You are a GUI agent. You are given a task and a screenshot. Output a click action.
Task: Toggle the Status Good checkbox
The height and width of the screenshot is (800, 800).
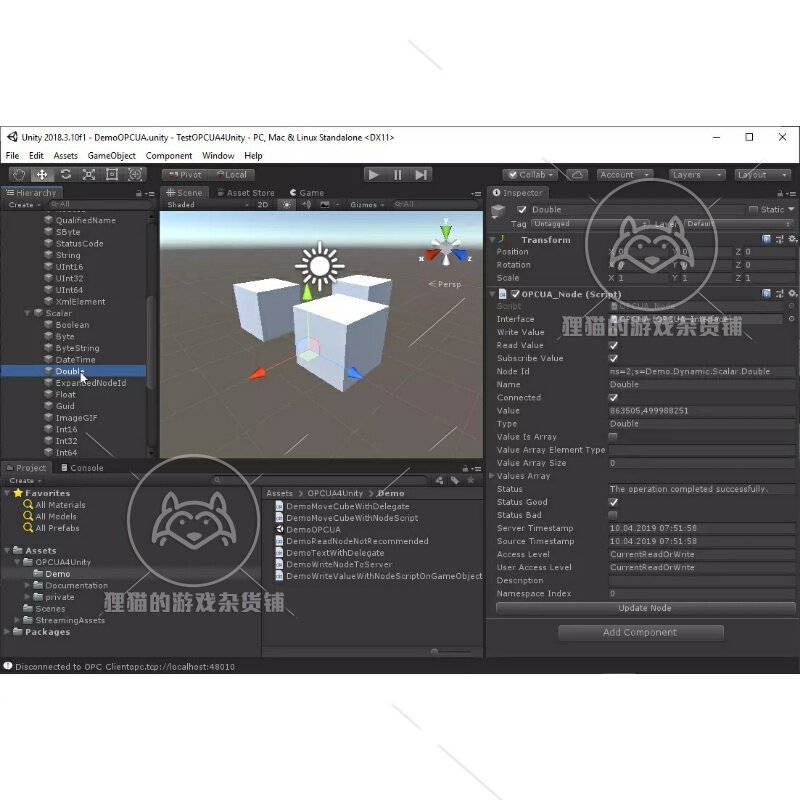613,503
